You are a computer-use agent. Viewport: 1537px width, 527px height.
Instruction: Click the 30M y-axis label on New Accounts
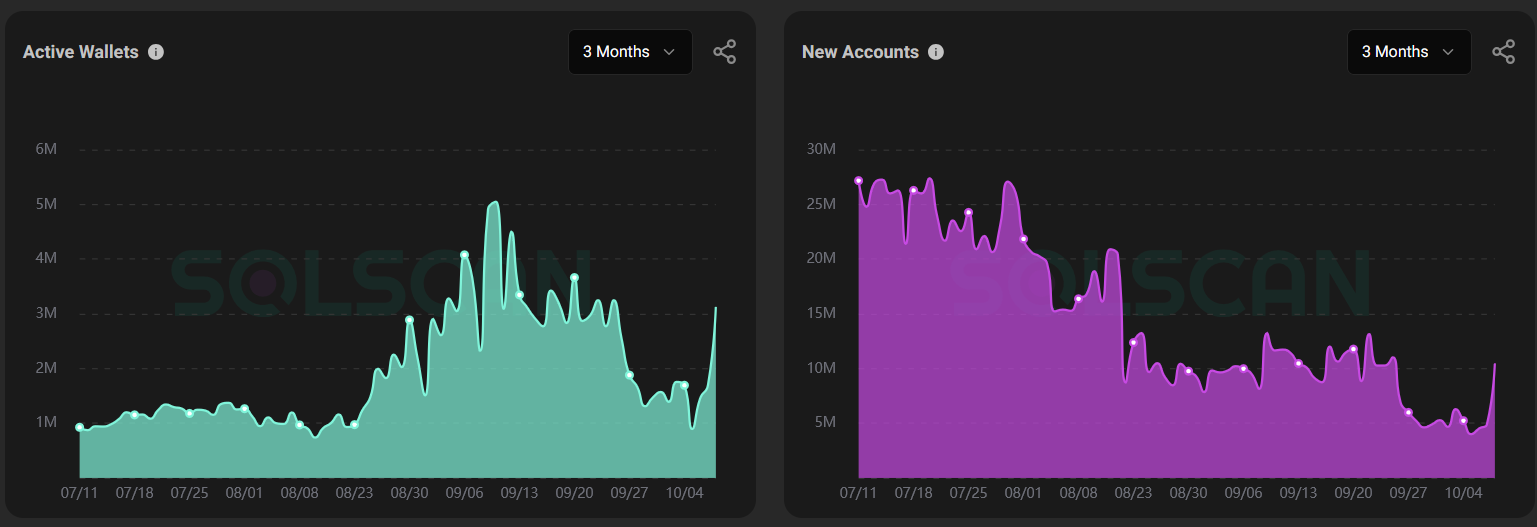(x=821, y=149)
